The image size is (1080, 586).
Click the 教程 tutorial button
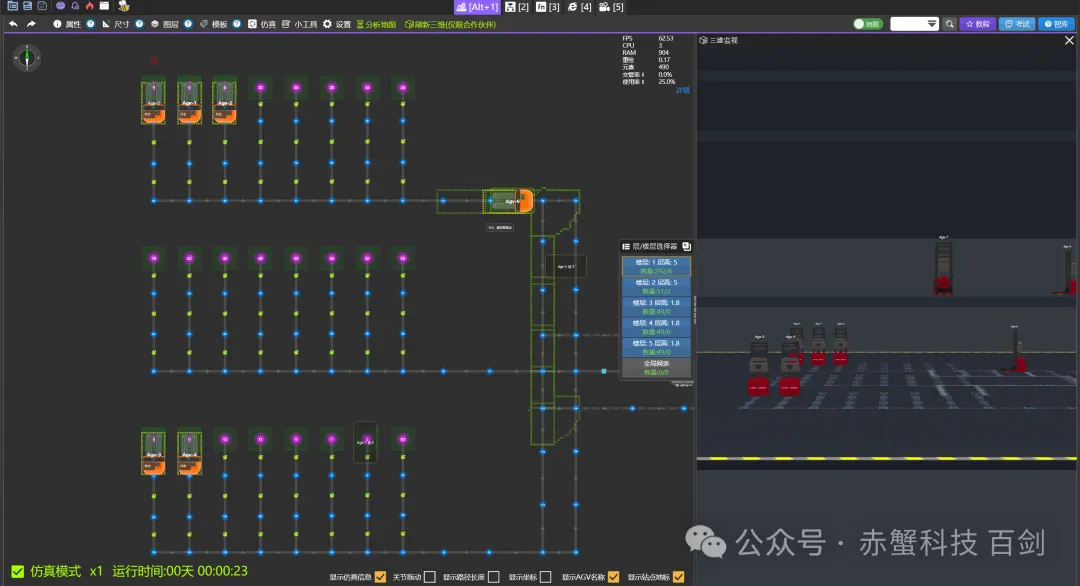point(977,23)
